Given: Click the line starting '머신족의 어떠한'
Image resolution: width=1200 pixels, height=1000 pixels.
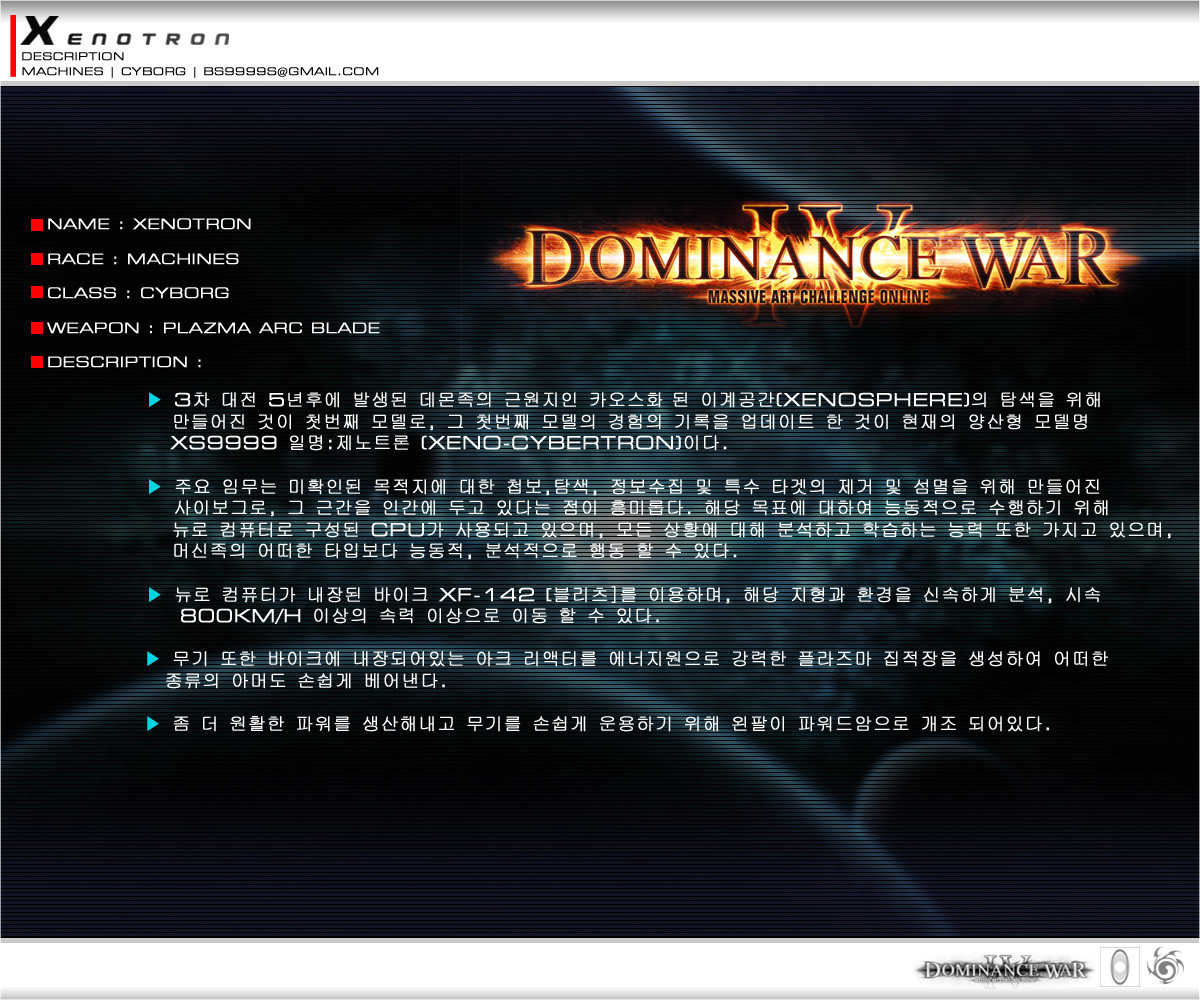Looking at the screenshot, I should click(455, 551).
